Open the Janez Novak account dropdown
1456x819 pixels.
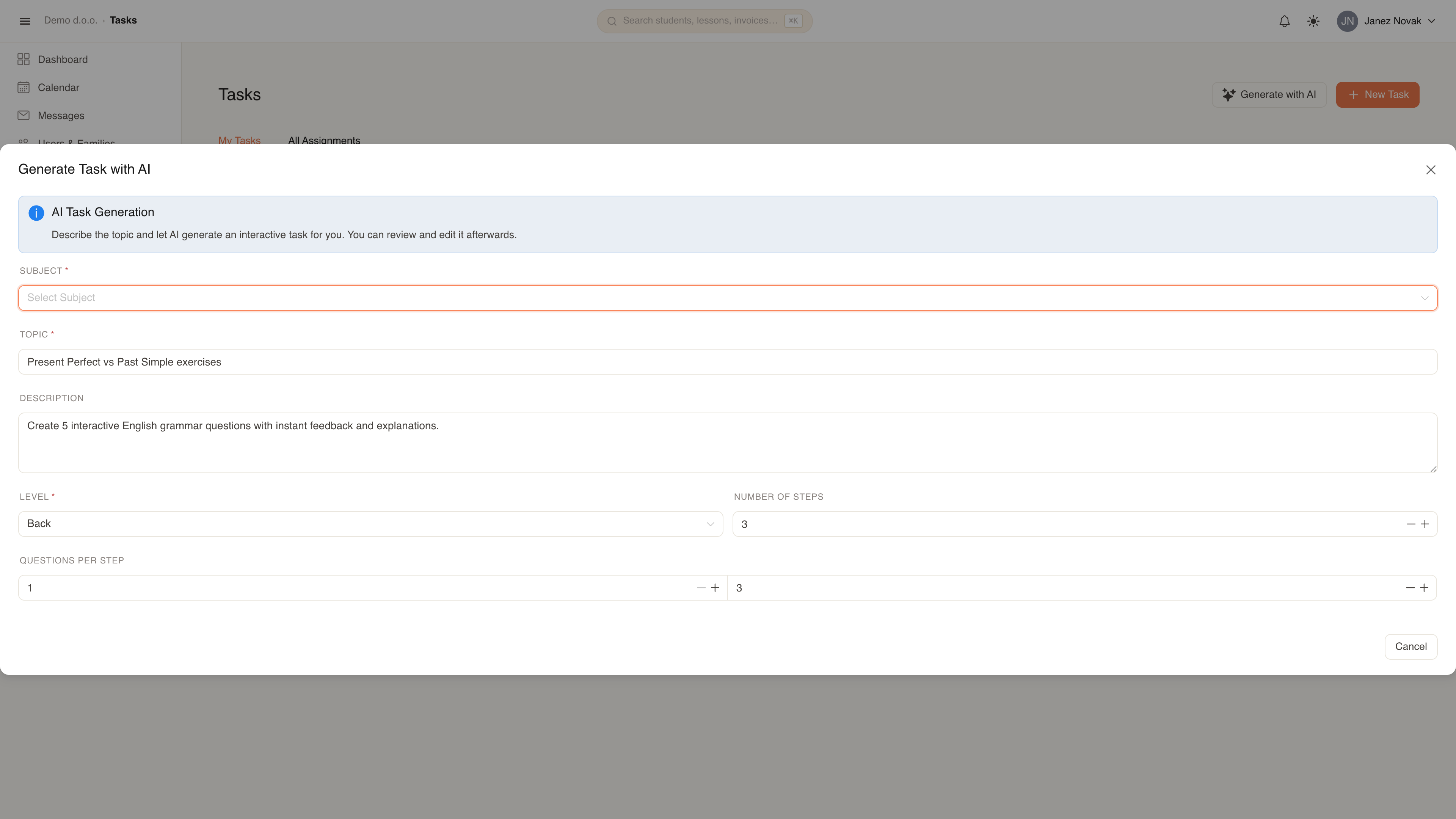coord(1387,21)
